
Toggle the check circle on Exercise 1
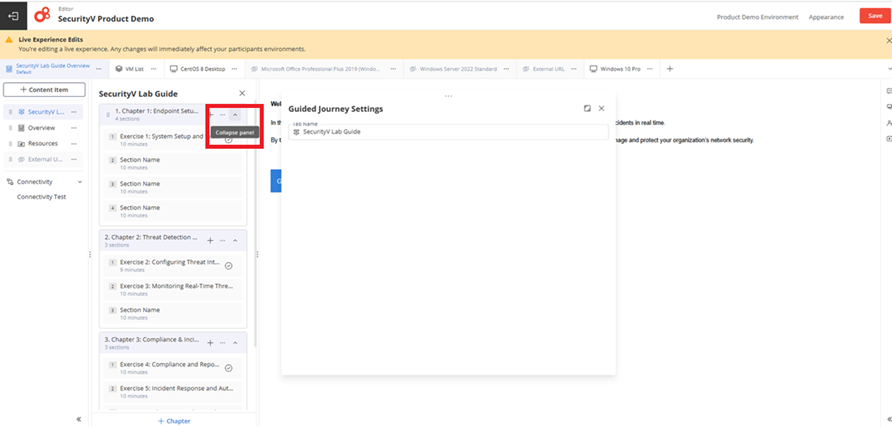coord(229,139)
